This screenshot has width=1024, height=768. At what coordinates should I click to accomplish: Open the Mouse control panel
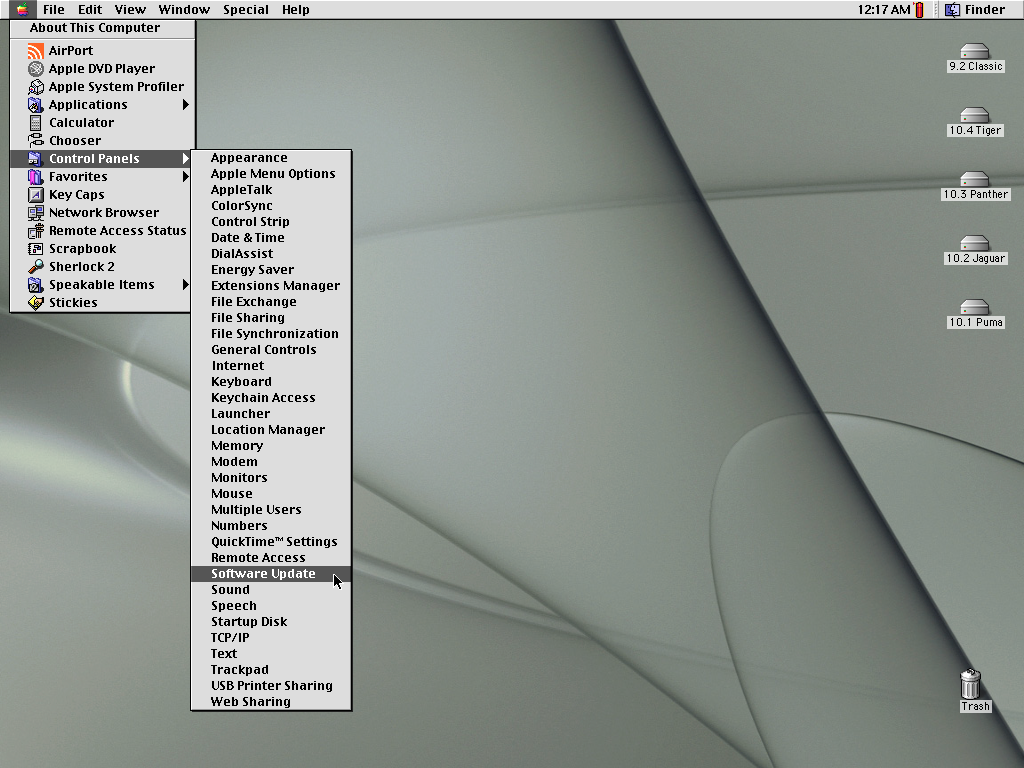pyautogui.click(x=271, y=494)
